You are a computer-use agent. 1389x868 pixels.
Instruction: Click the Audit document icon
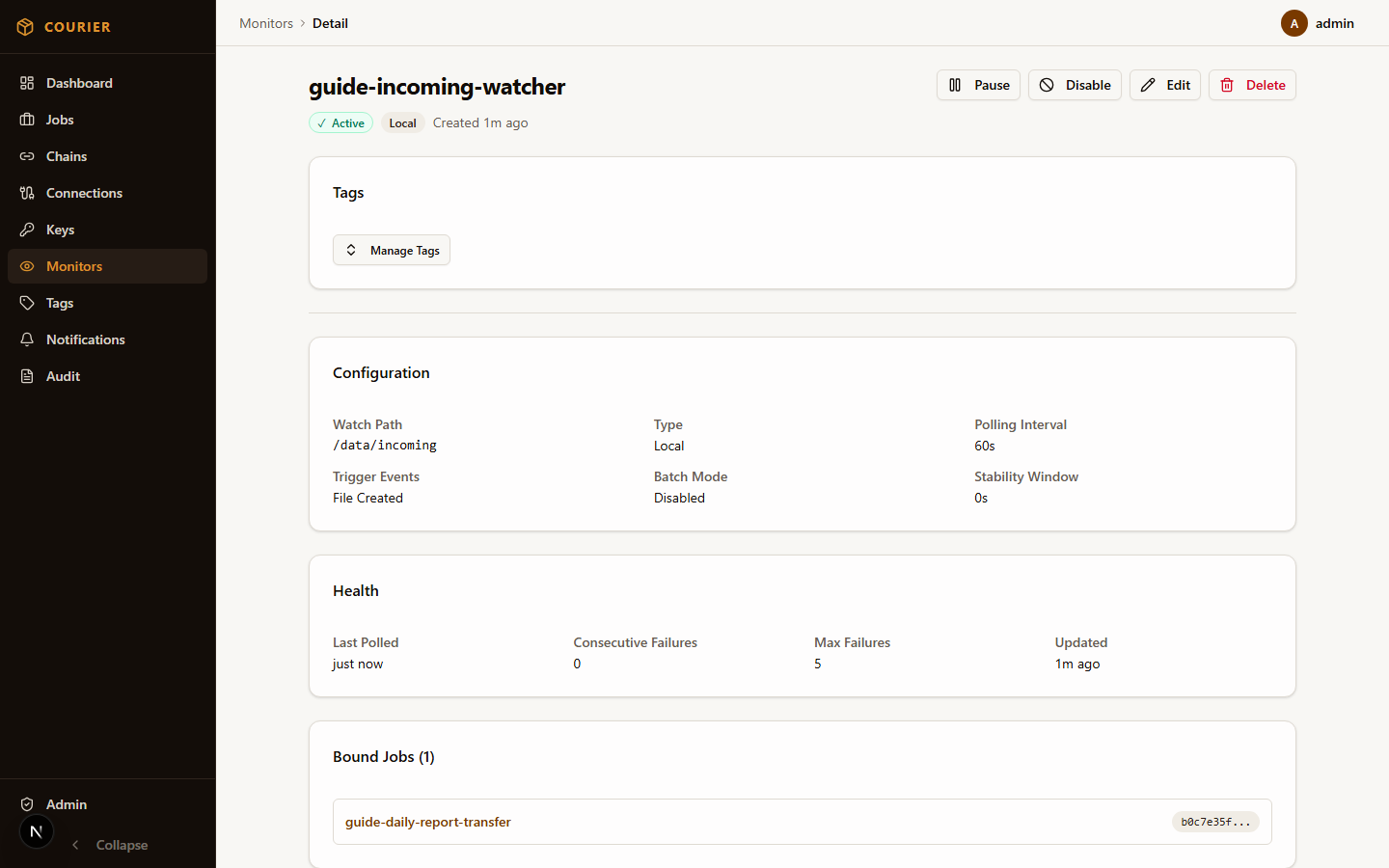[27, 376]
